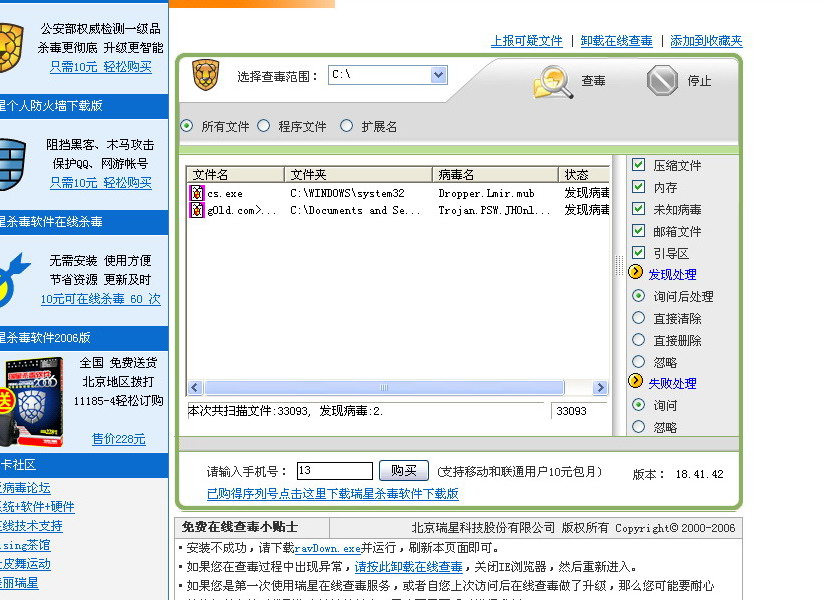Click the lion shield icon in sidebar

pos(11,48)
